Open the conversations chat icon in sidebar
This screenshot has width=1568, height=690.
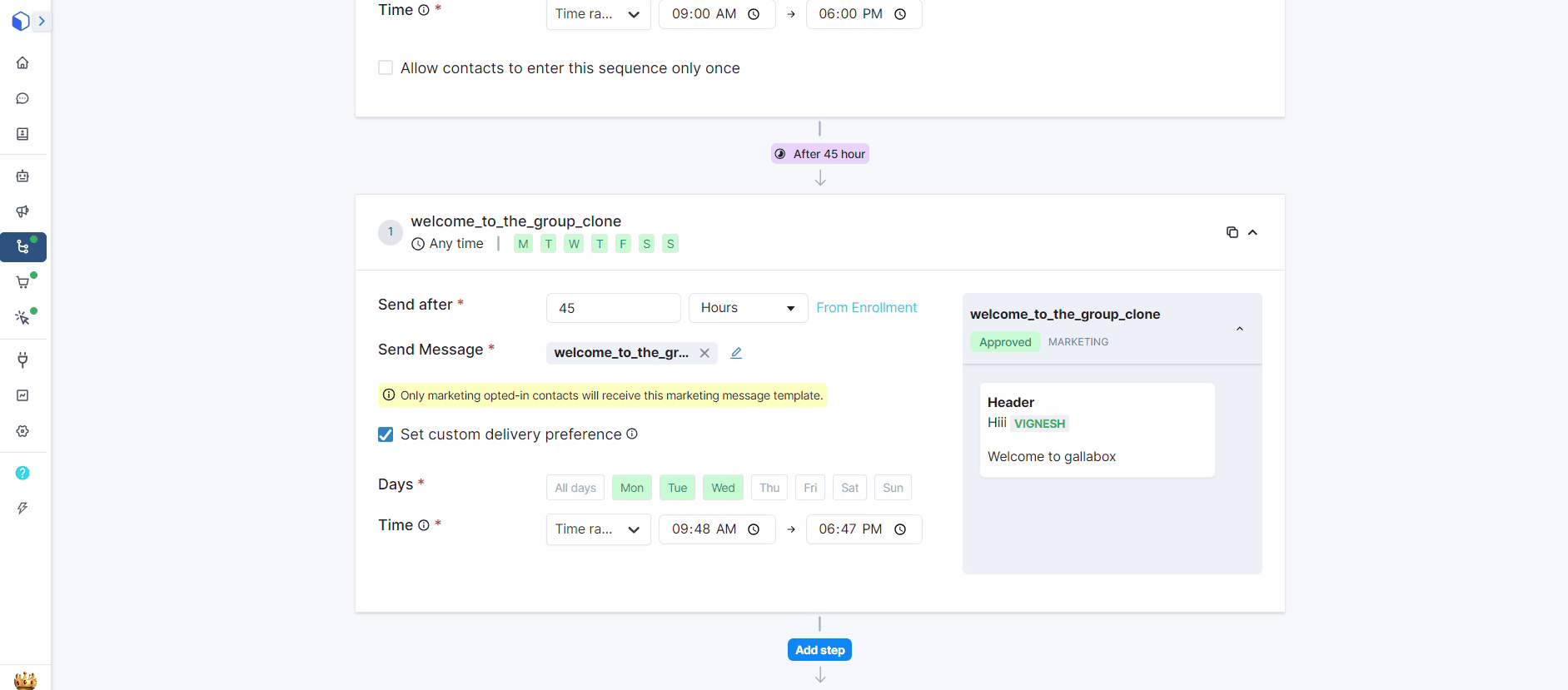point(22,98)
